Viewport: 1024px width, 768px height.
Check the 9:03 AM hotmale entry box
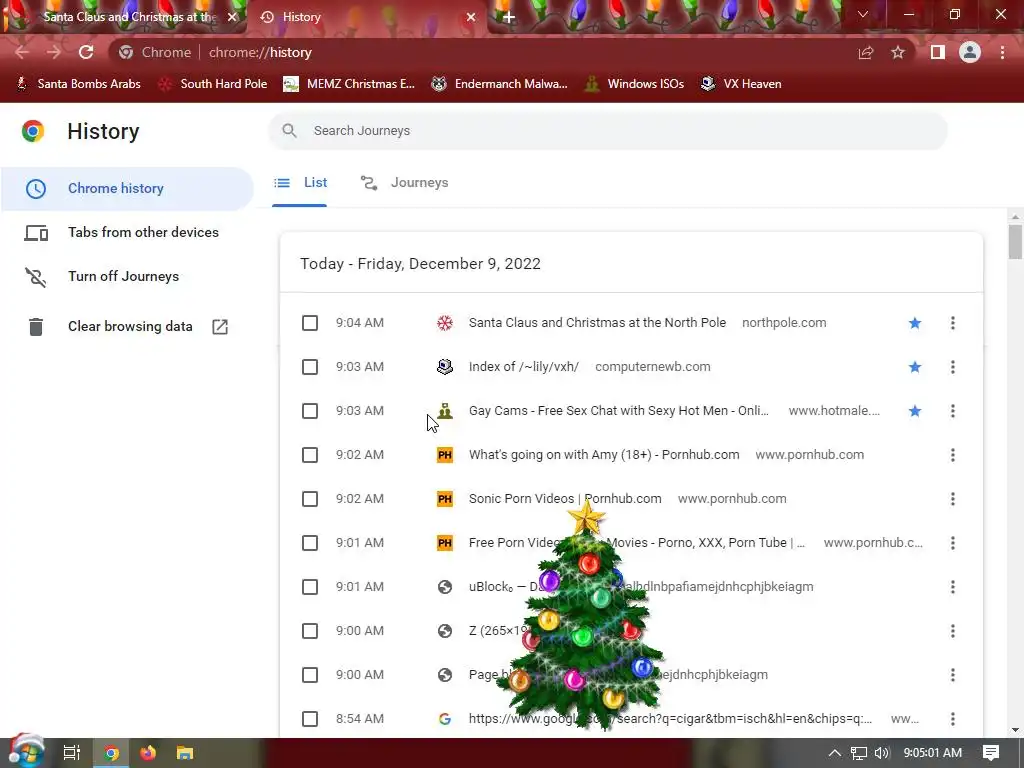pyautogui.click(x=310, y=411)
